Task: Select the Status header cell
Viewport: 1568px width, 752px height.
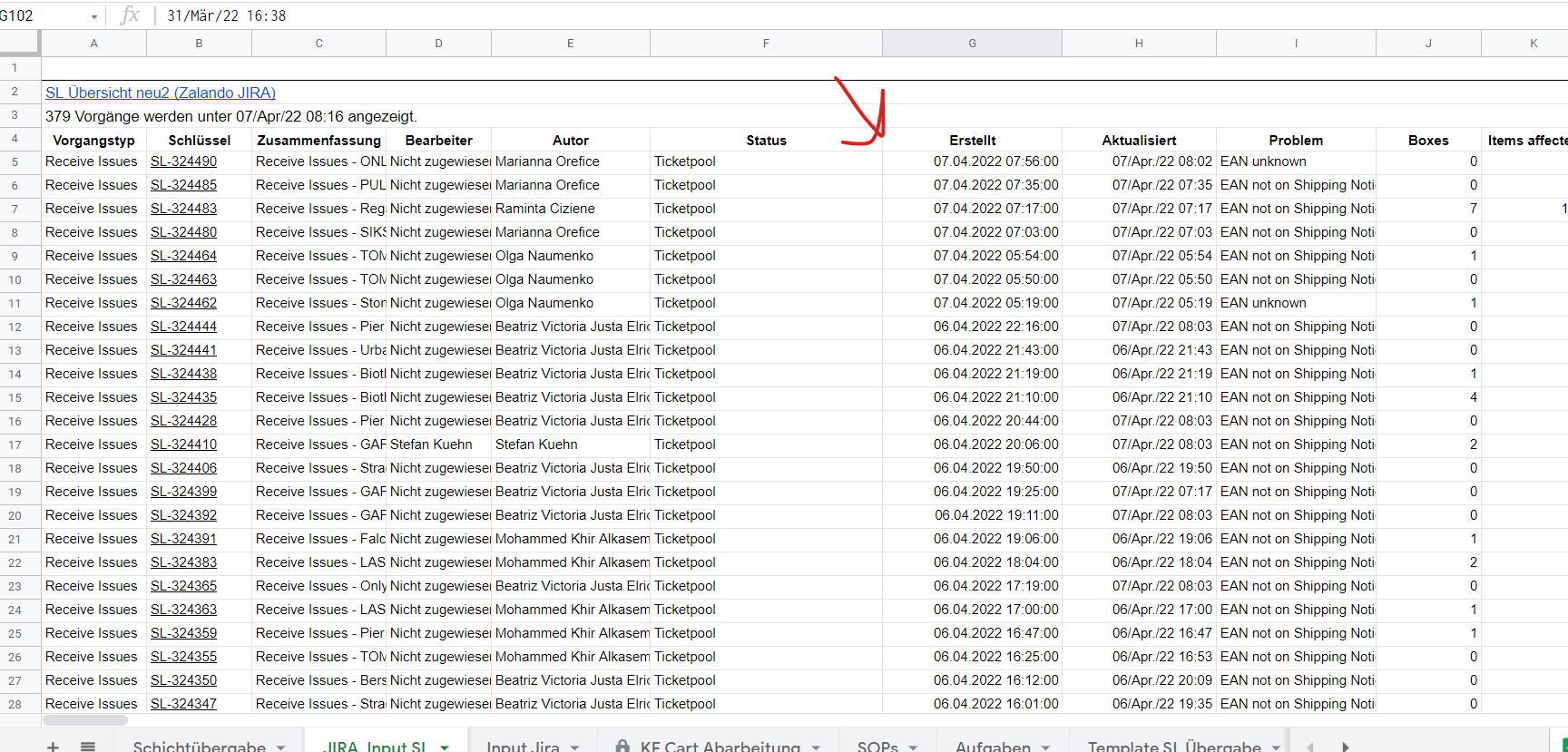Action: tap(766, 140)
